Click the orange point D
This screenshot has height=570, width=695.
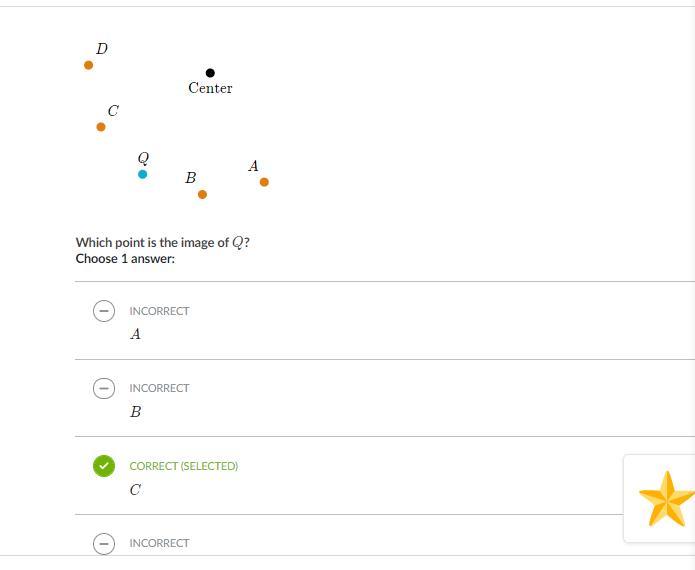[x=89, y=65]
